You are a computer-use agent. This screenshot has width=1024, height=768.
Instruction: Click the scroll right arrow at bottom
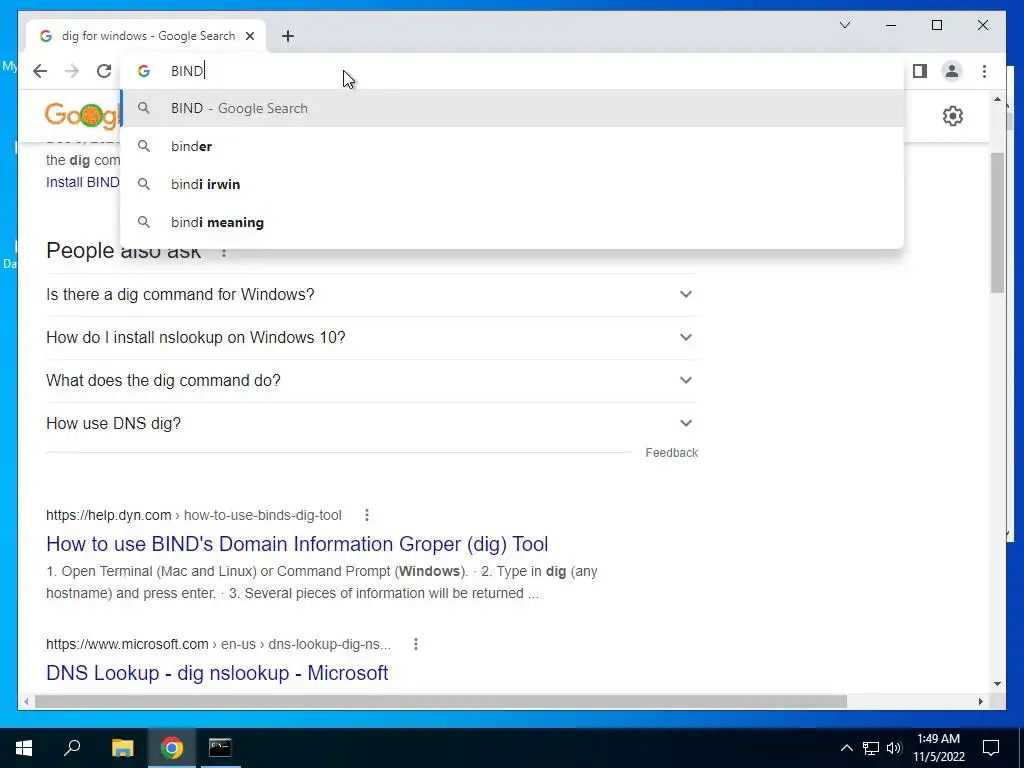point(981,701)
